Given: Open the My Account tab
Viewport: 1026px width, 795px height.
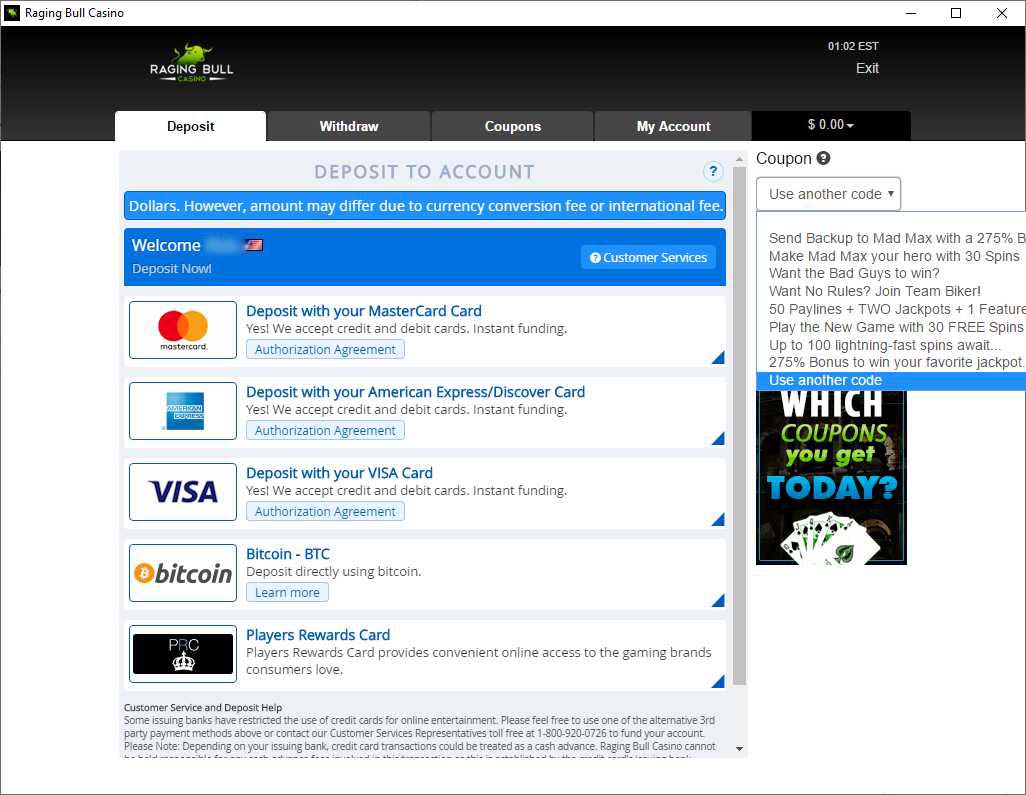Looking at the screenshot, I should click(673, 126).
